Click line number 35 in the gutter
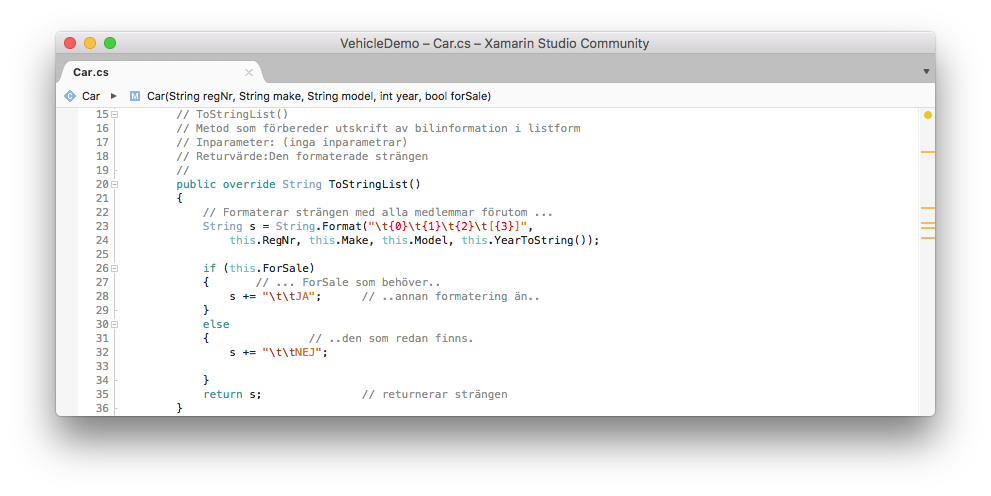The height and width of the screenshot is (496, 991). click(x=102, y=394)
